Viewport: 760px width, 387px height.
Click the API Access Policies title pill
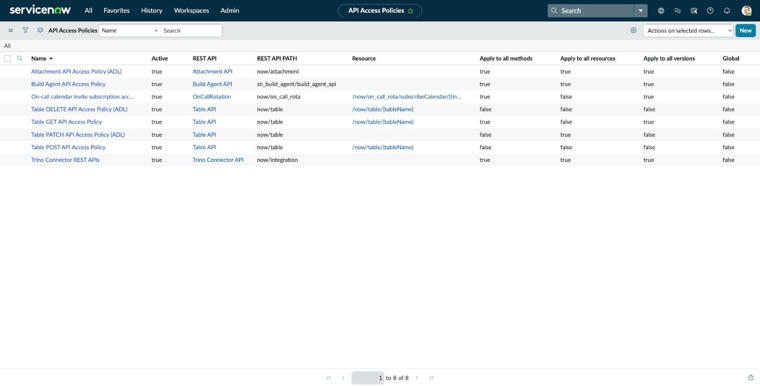point(380,11)
